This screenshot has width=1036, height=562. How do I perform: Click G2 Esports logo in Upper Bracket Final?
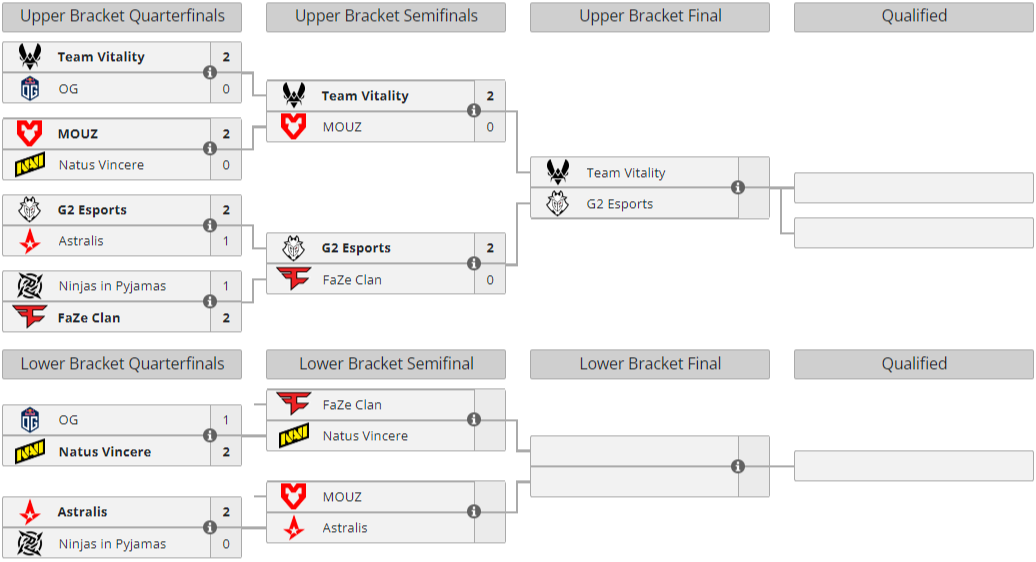558,204
